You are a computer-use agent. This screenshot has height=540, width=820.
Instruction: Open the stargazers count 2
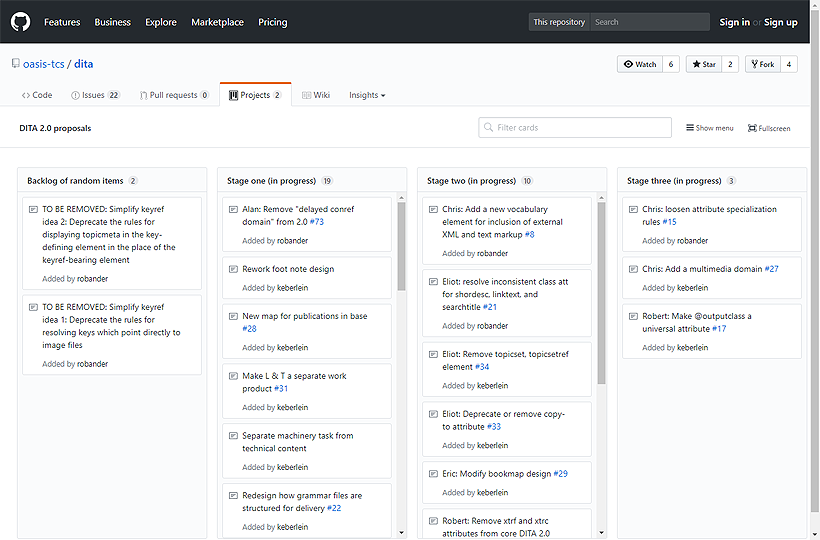[730, 64]
